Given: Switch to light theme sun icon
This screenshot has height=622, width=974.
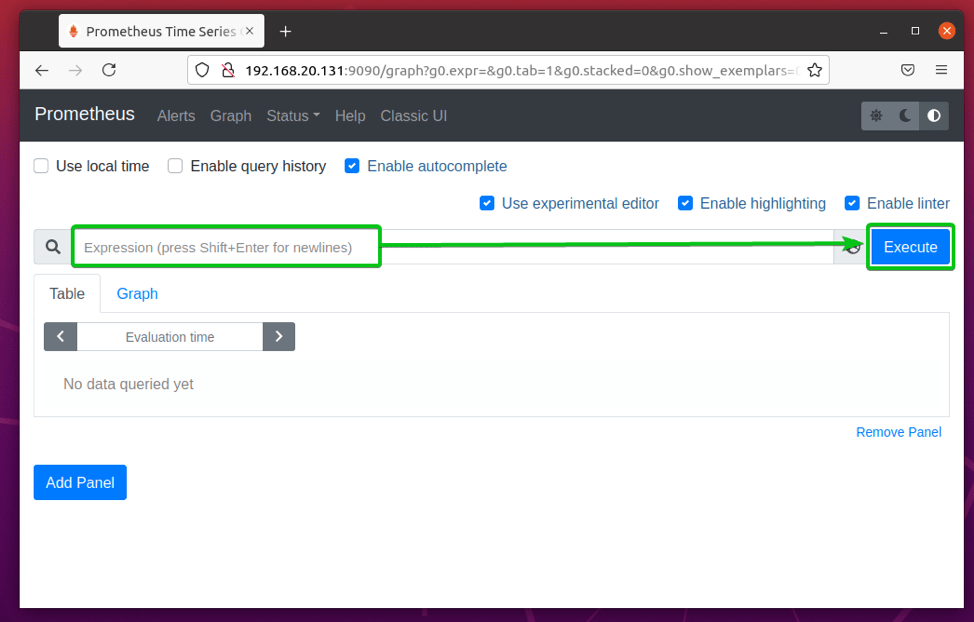Looking at the screenshot, I should point(876,116).
